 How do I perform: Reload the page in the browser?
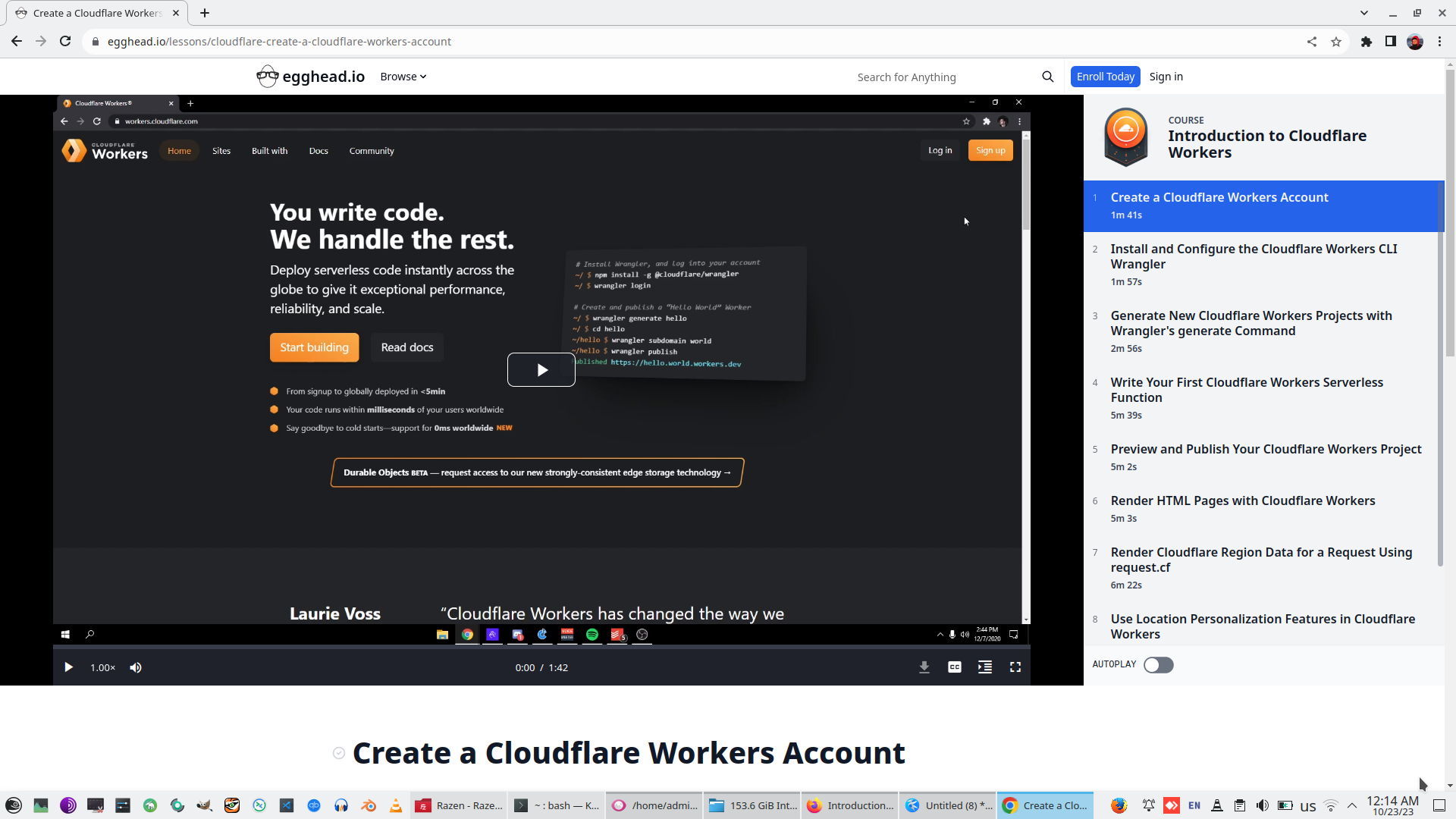65,41
